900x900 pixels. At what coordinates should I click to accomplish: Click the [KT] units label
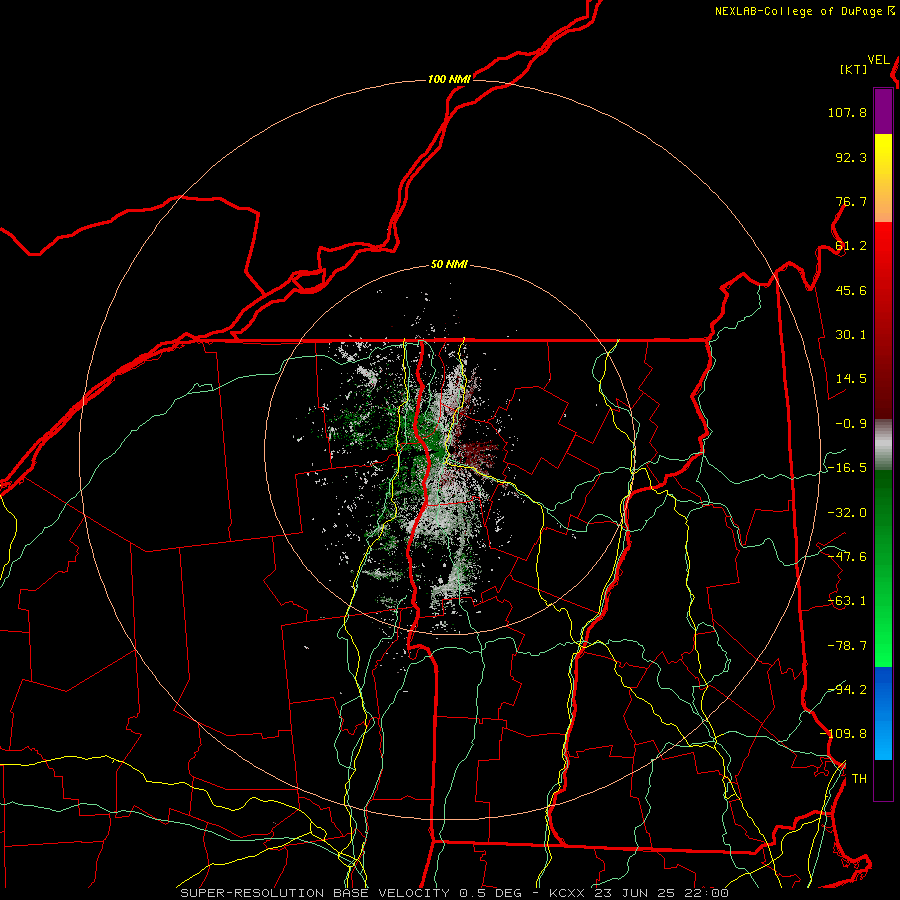(854, 69)
